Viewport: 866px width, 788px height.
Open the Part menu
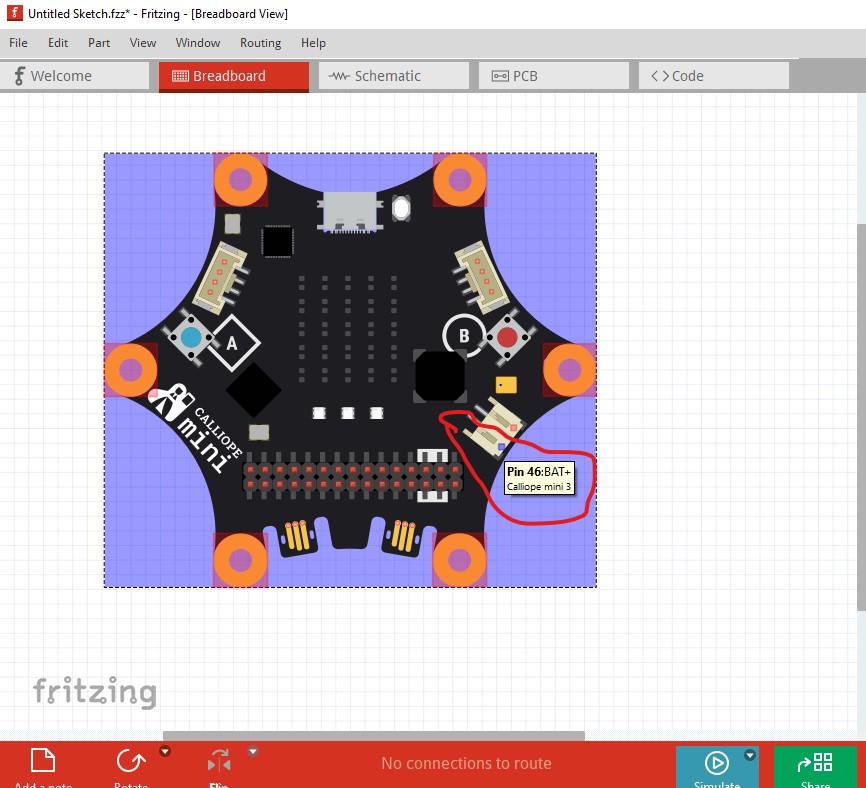click(x=99, y=43)
